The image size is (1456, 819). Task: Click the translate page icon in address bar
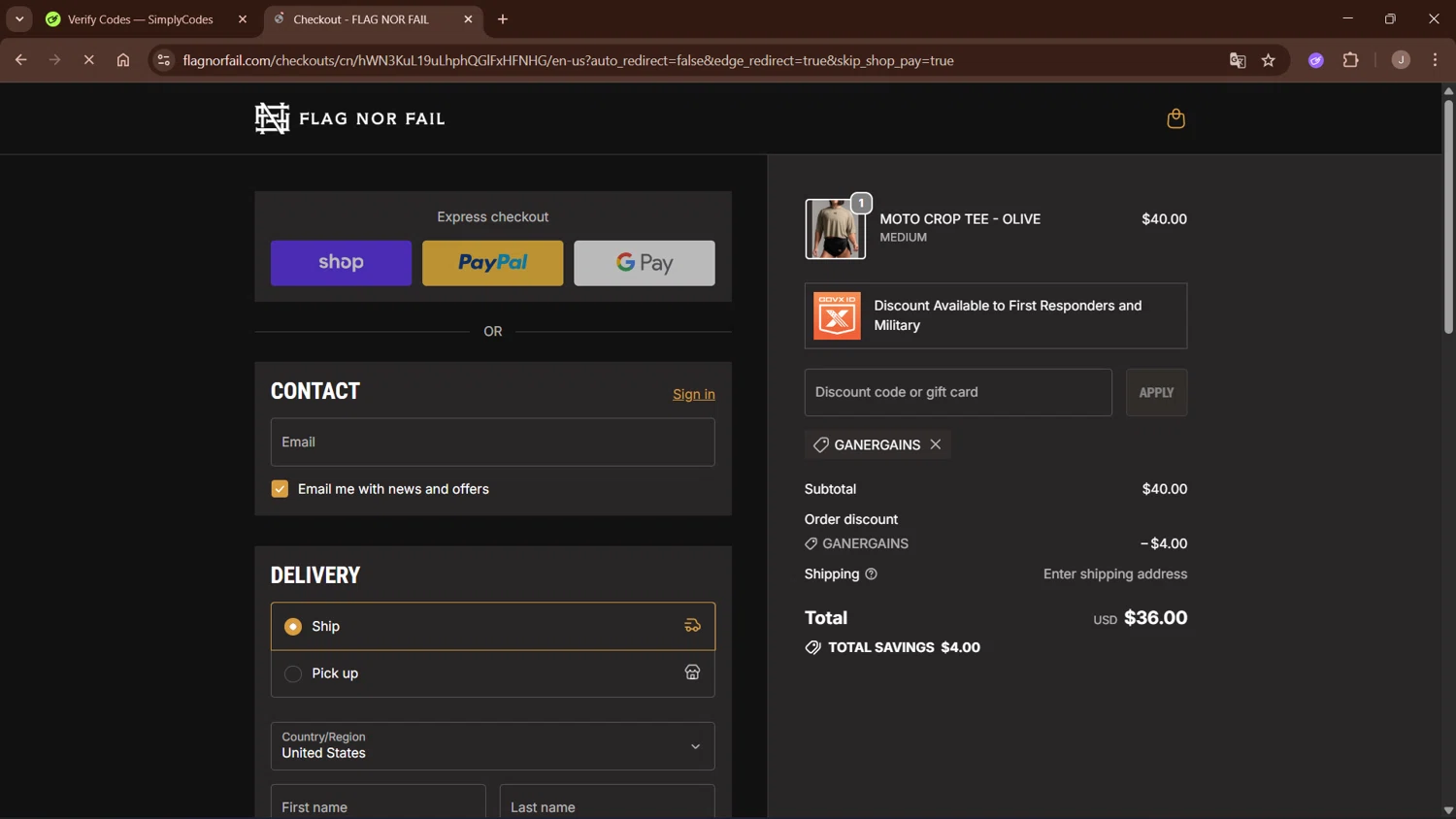tap(1238, 60)
